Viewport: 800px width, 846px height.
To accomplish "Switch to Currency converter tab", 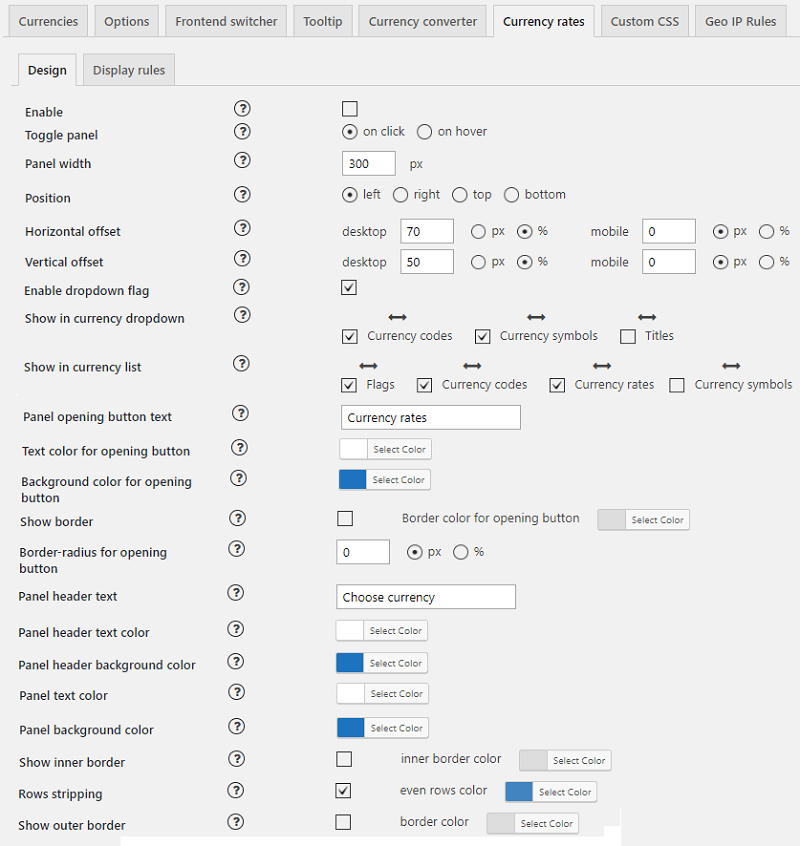I will 422,22.
